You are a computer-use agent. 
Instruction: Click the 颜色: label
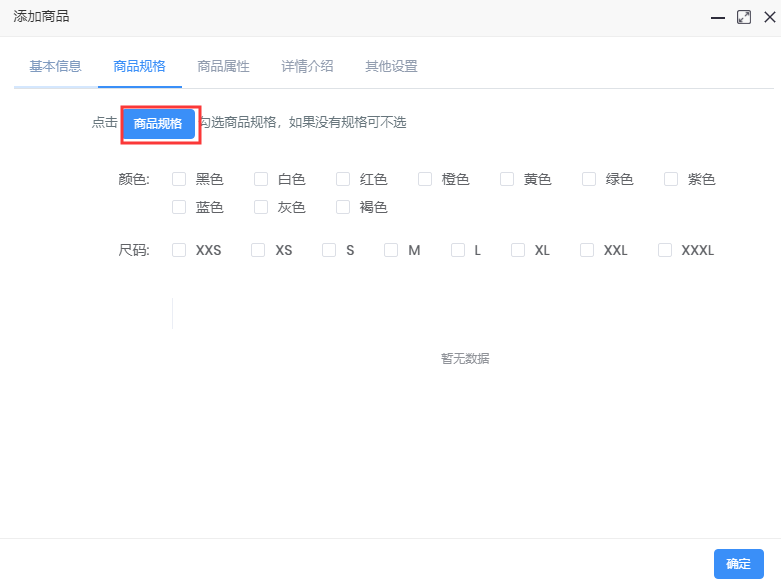[134, 179]
